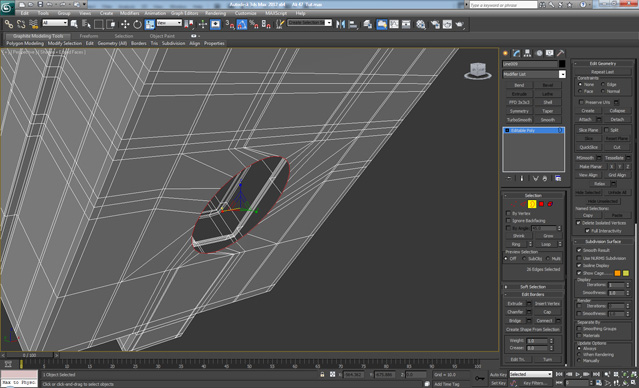Image resolution: width=639 pixels, height=388 pixels.
Task: Click the Make Planar button
Action: click(x=591, y=167)
